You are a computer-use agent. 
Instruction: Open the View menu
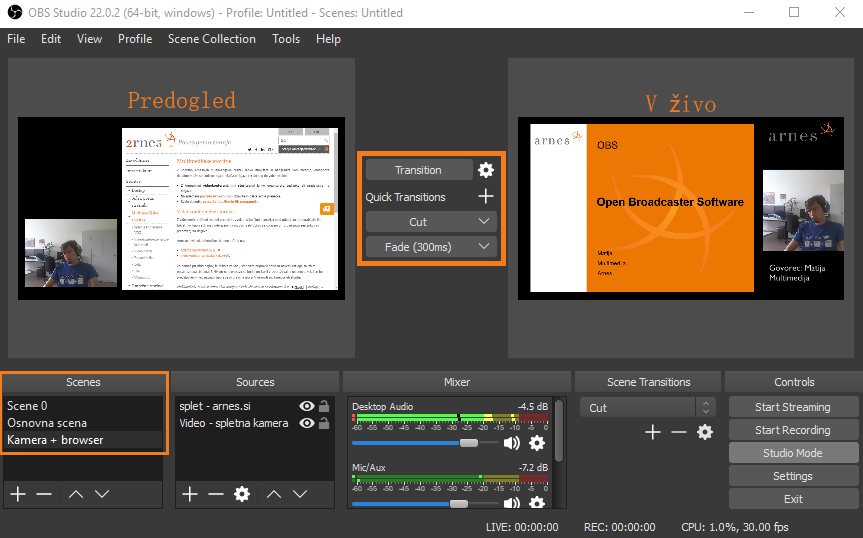tap(89, 39)
